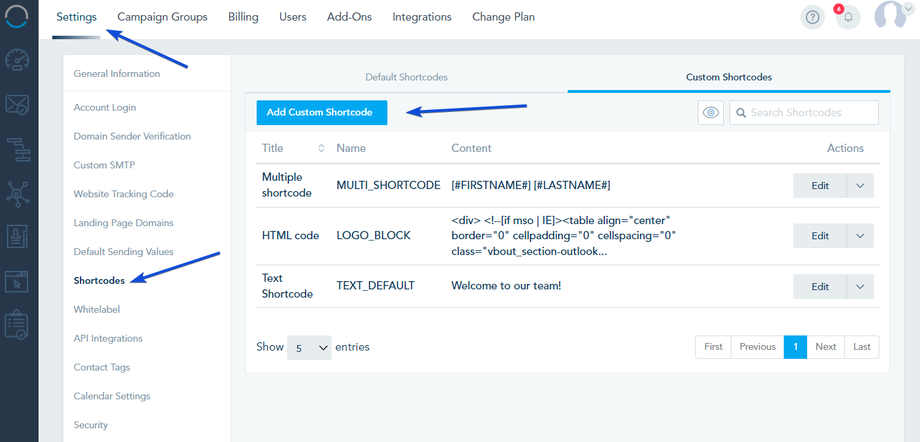Screen dimensions: 920x442
Task: Open the dashboard speedometer icon in sidebar
Action: coord(19,60)
